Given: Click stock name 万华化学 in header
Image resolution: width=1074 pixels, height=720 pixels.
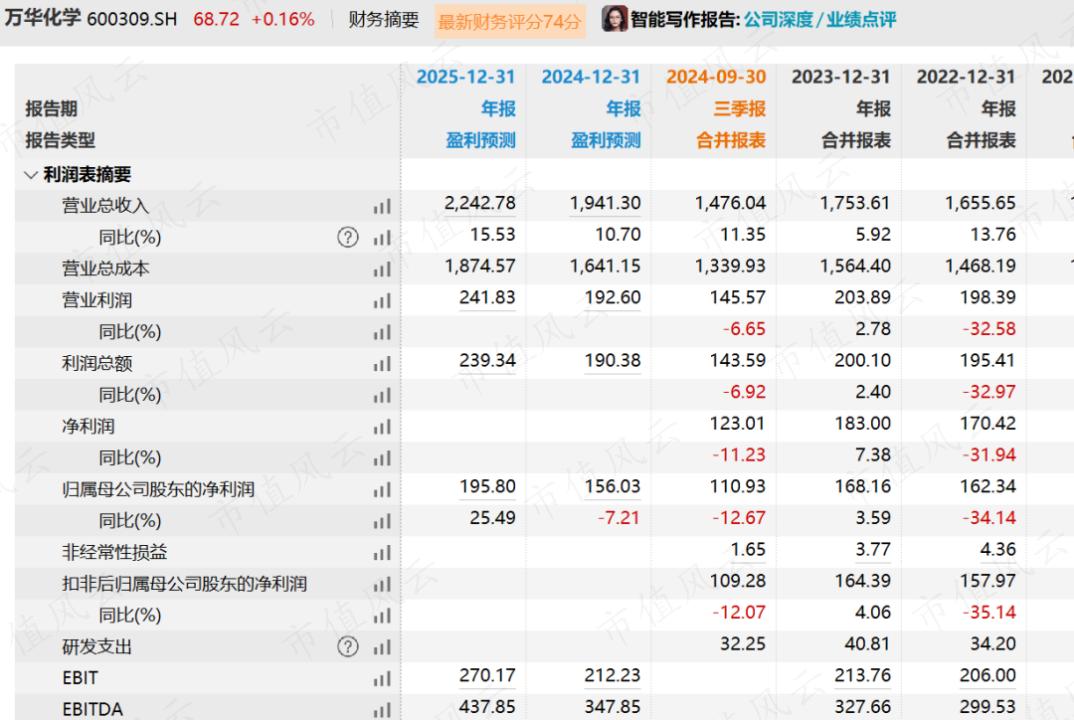Looking at the screenshot, I should point(42,18).
